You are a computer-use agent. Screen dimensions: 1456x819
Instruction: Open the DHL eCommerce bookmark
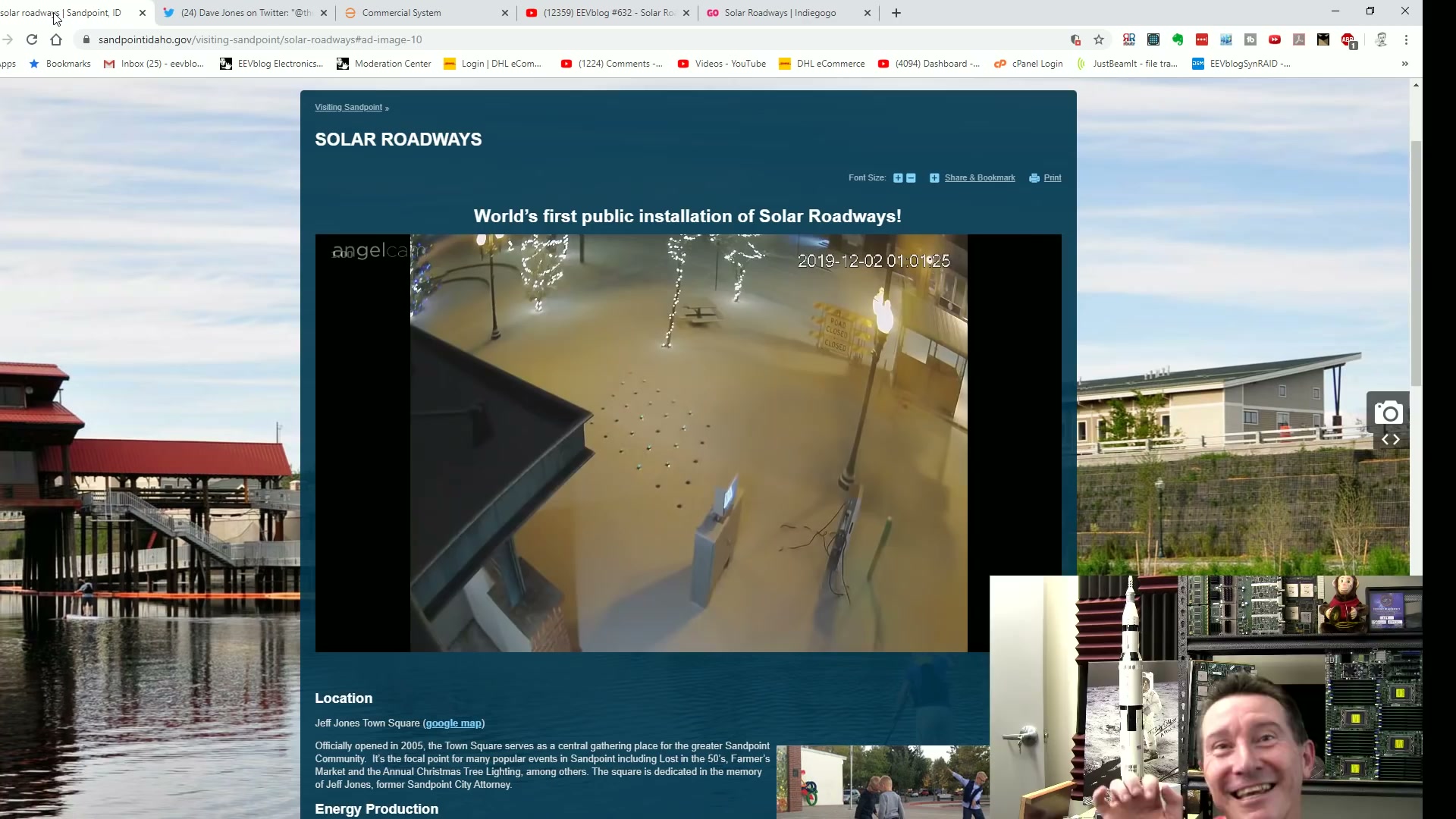[822, 64]
